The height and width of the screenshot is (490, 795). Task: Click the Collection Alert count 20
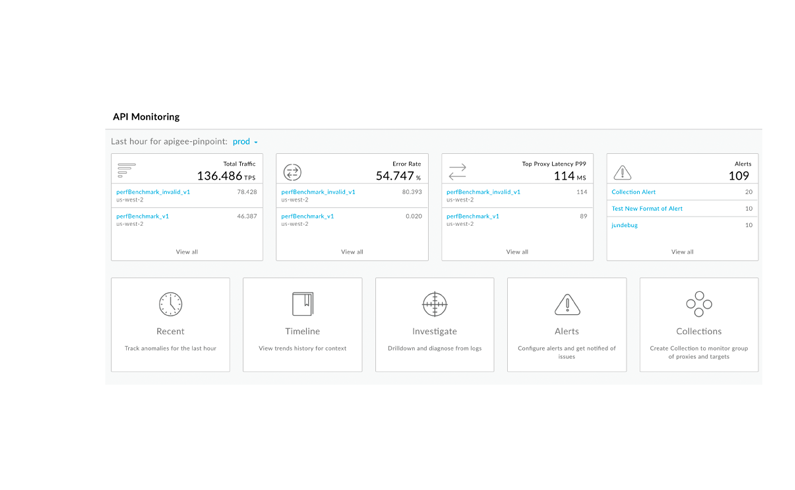pos(749,192)
